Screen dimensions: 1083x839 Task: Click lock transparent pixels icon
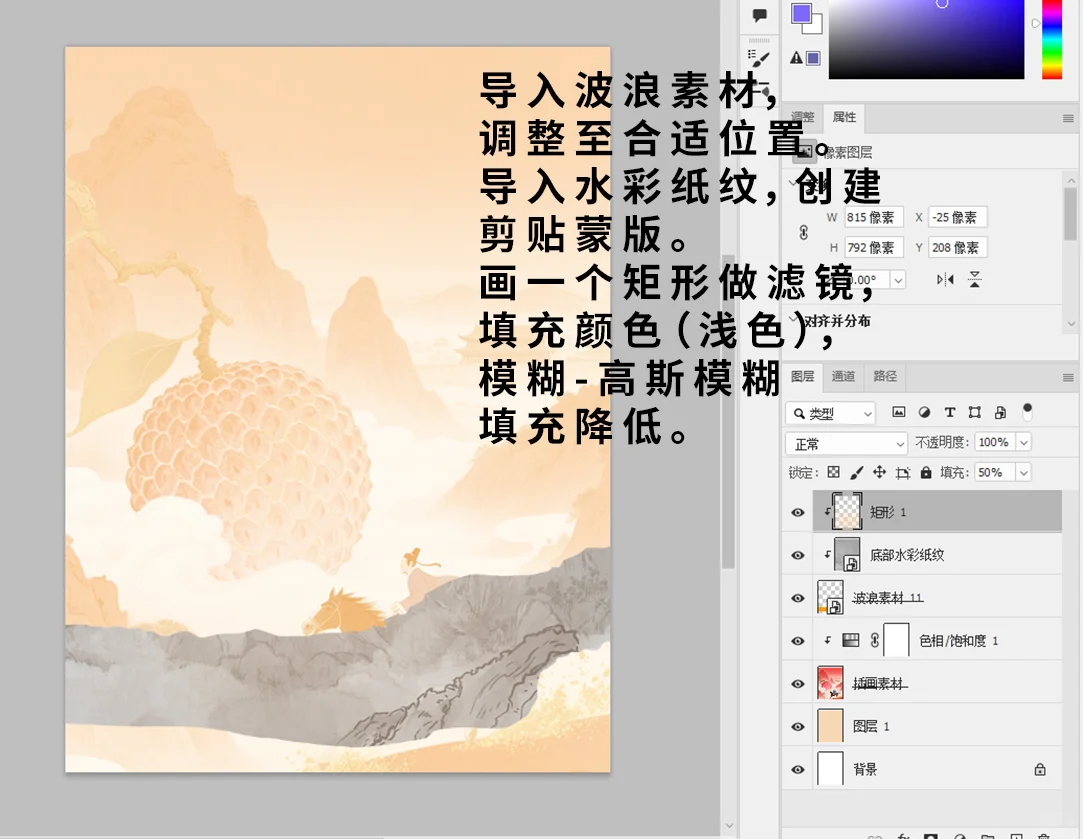(x=834, y=472)
